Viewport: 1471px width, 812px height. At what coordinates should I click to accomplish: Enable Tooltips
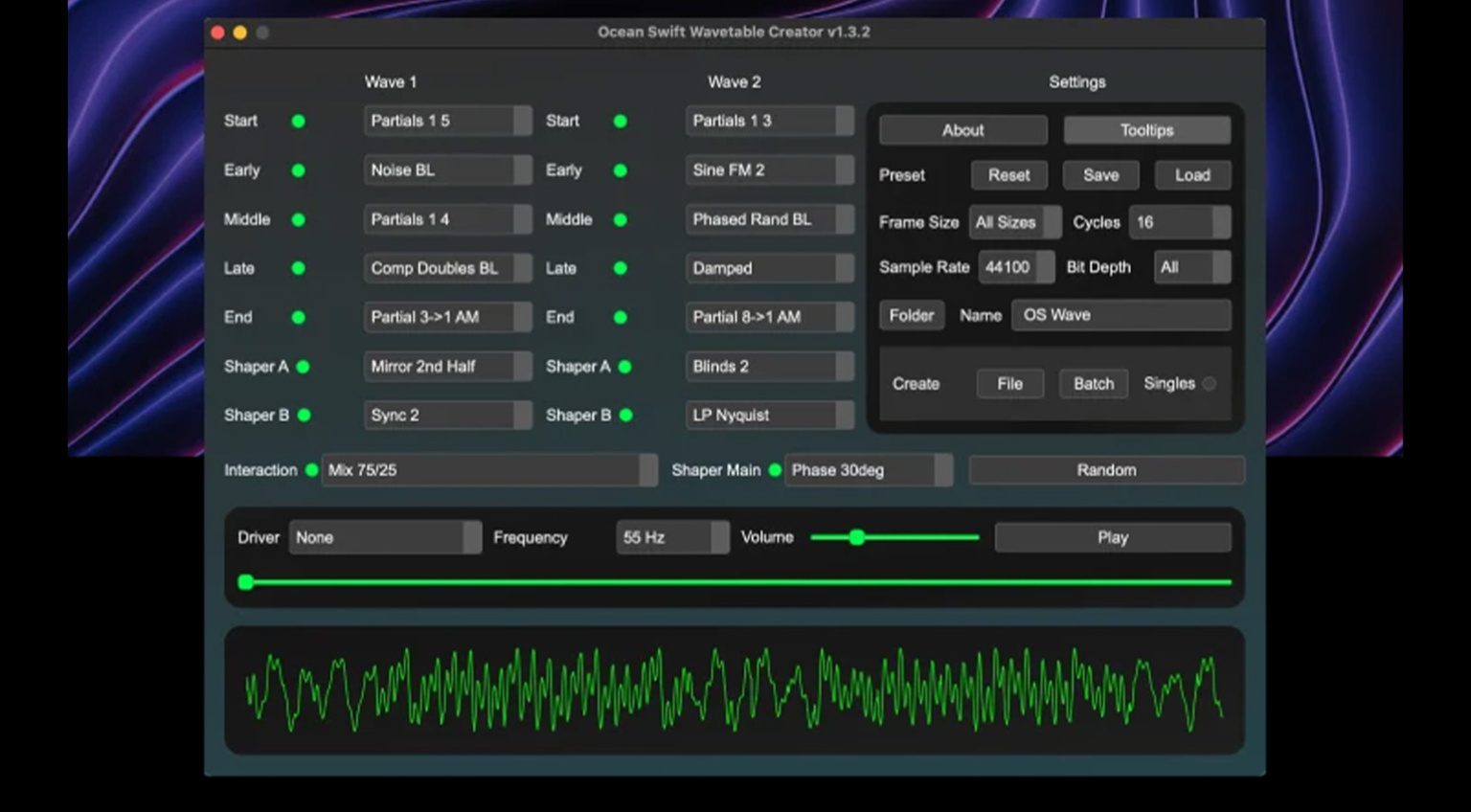coord(1145,129)
